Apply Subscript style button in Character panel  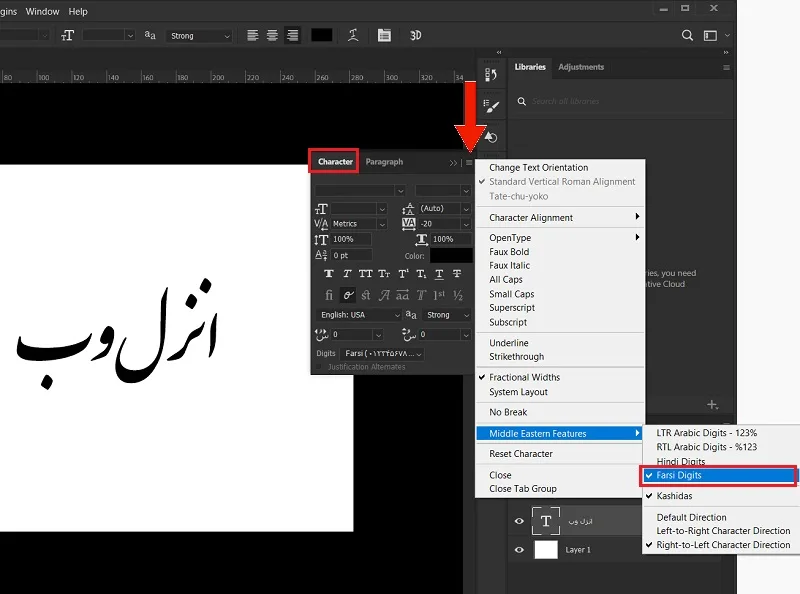pyautogui.click(x=421, y=274)
